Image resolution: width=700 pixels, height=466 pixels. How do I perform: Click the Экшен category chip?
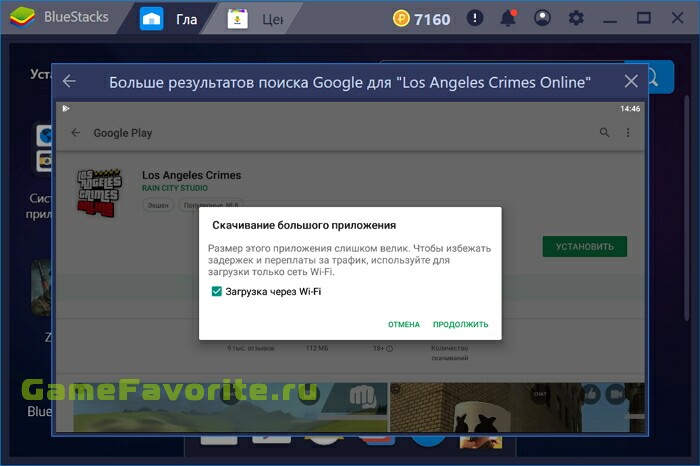point(158,205)
